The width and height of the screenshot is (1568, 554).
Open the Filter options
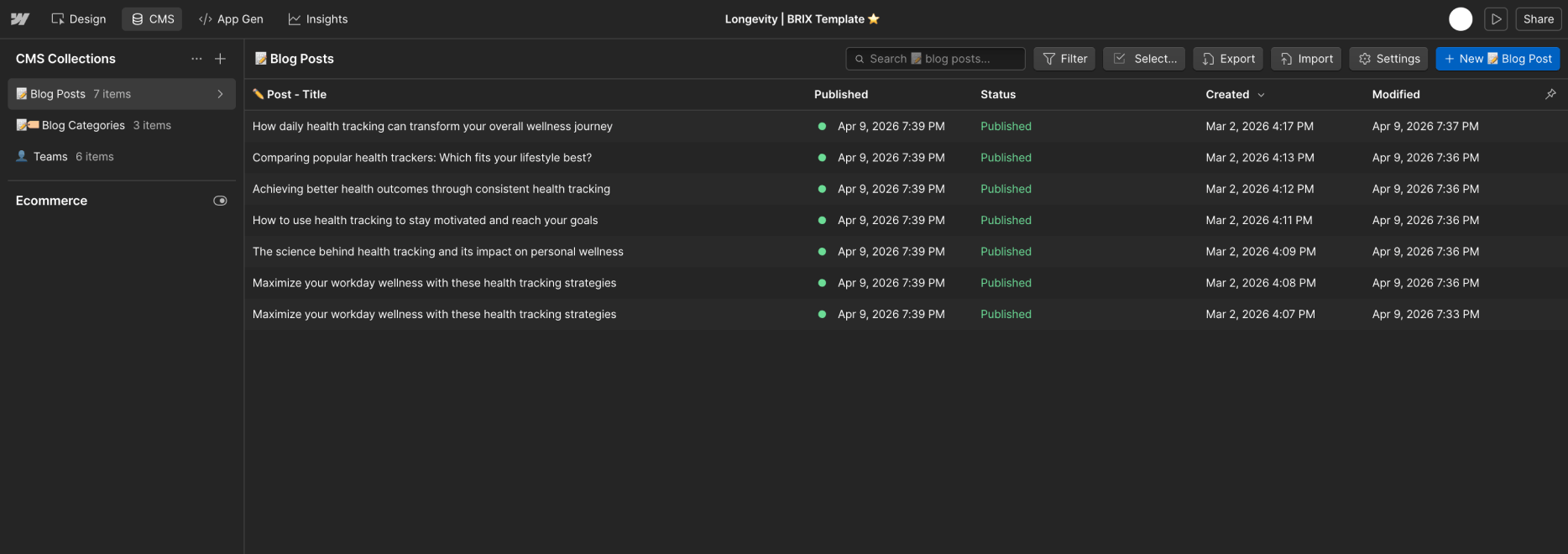tap(1064, 59)
